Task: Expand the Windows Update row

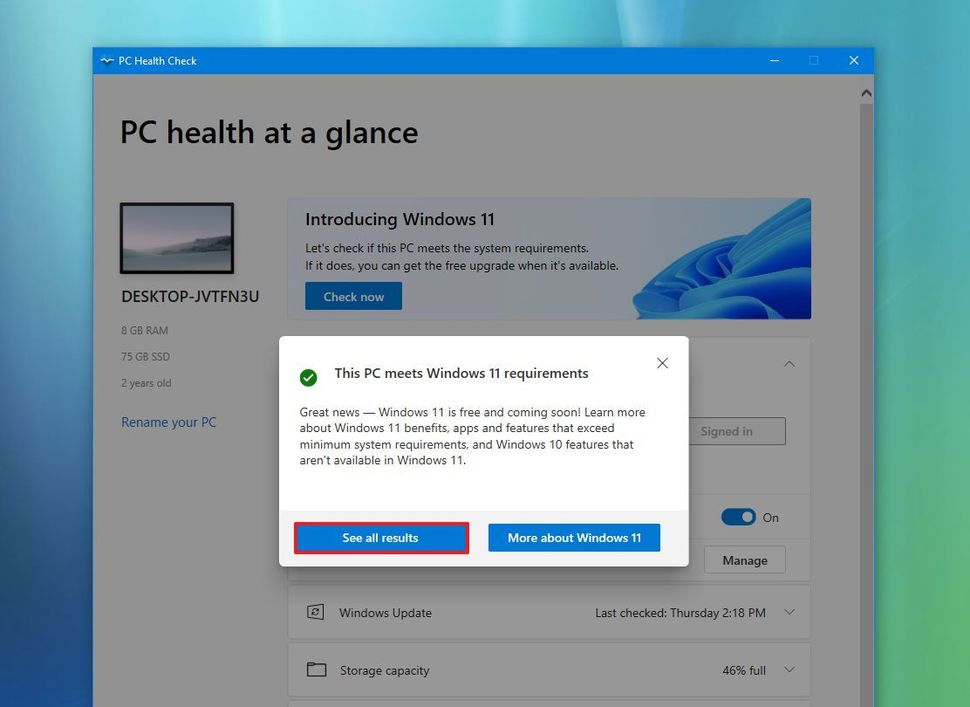Action: click(789, 612)
